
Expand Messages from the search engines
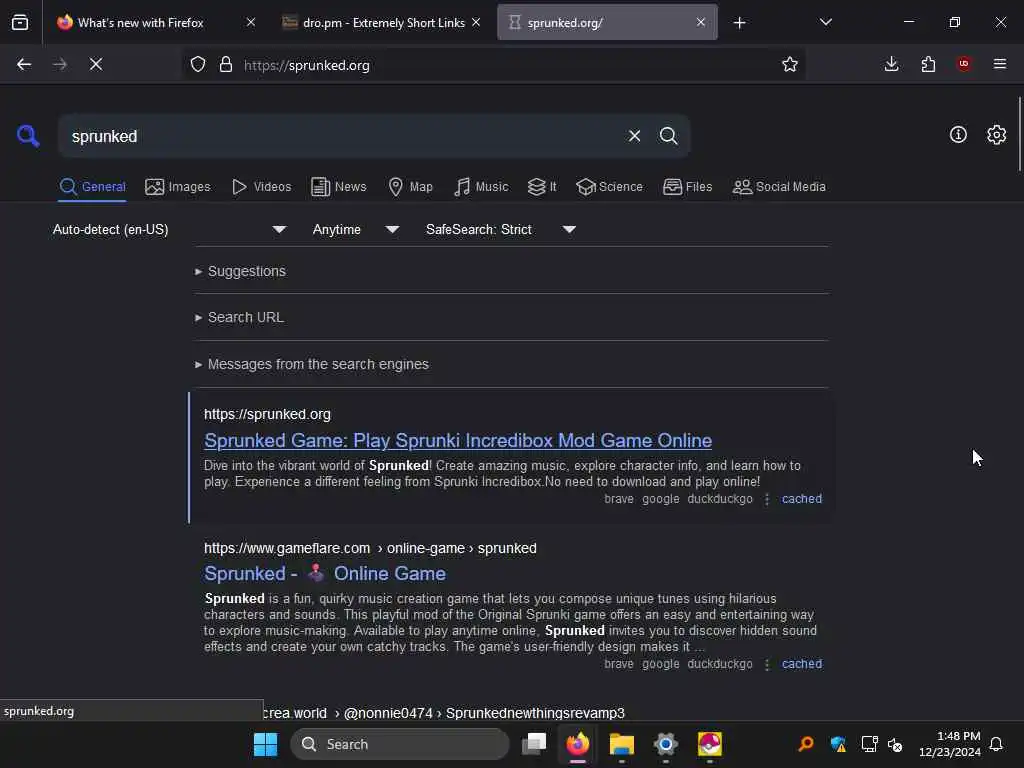[312, 364]
